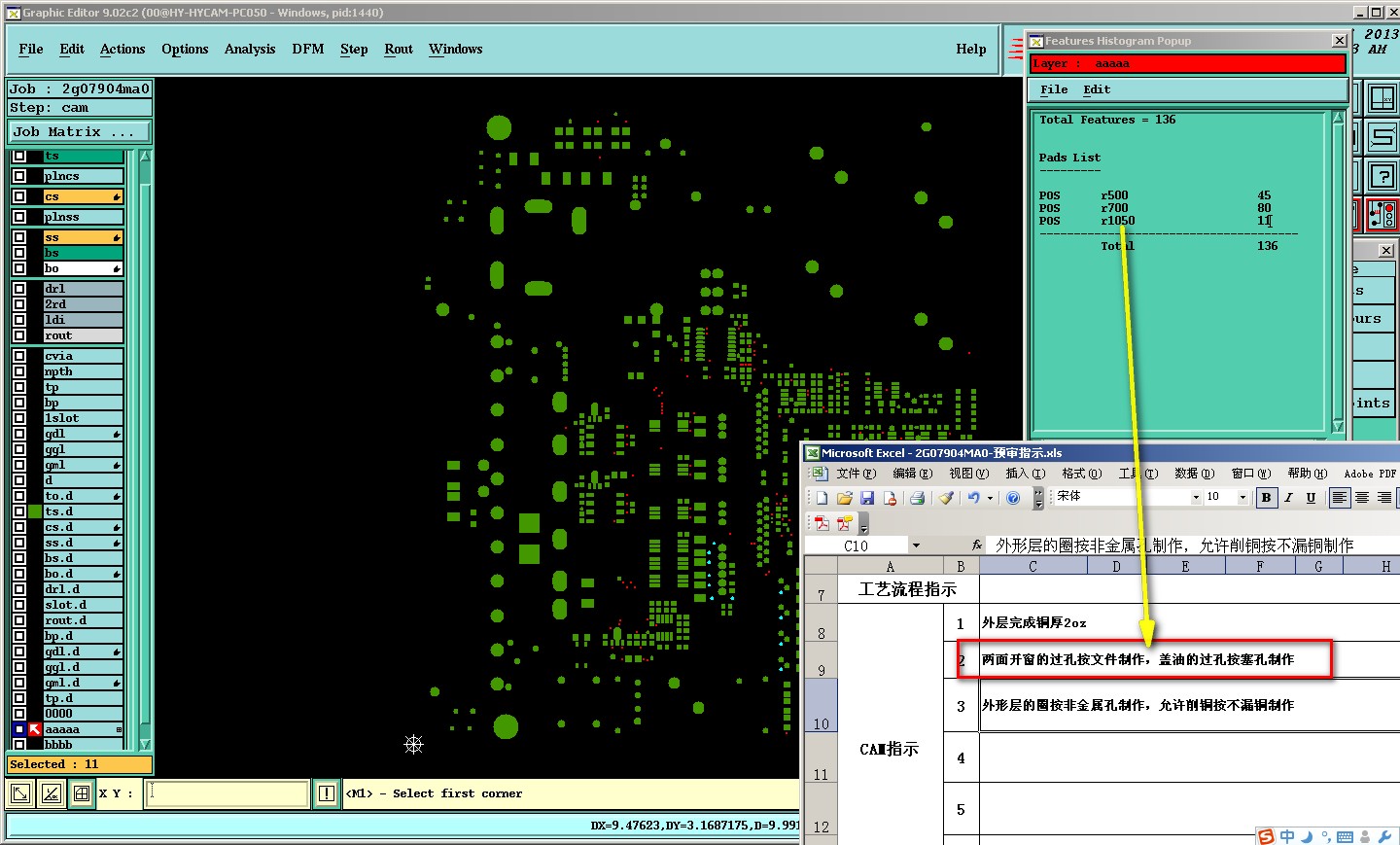Click layer list scroll-up arrow
This screenshot has height=845, width=1400.
145,156
